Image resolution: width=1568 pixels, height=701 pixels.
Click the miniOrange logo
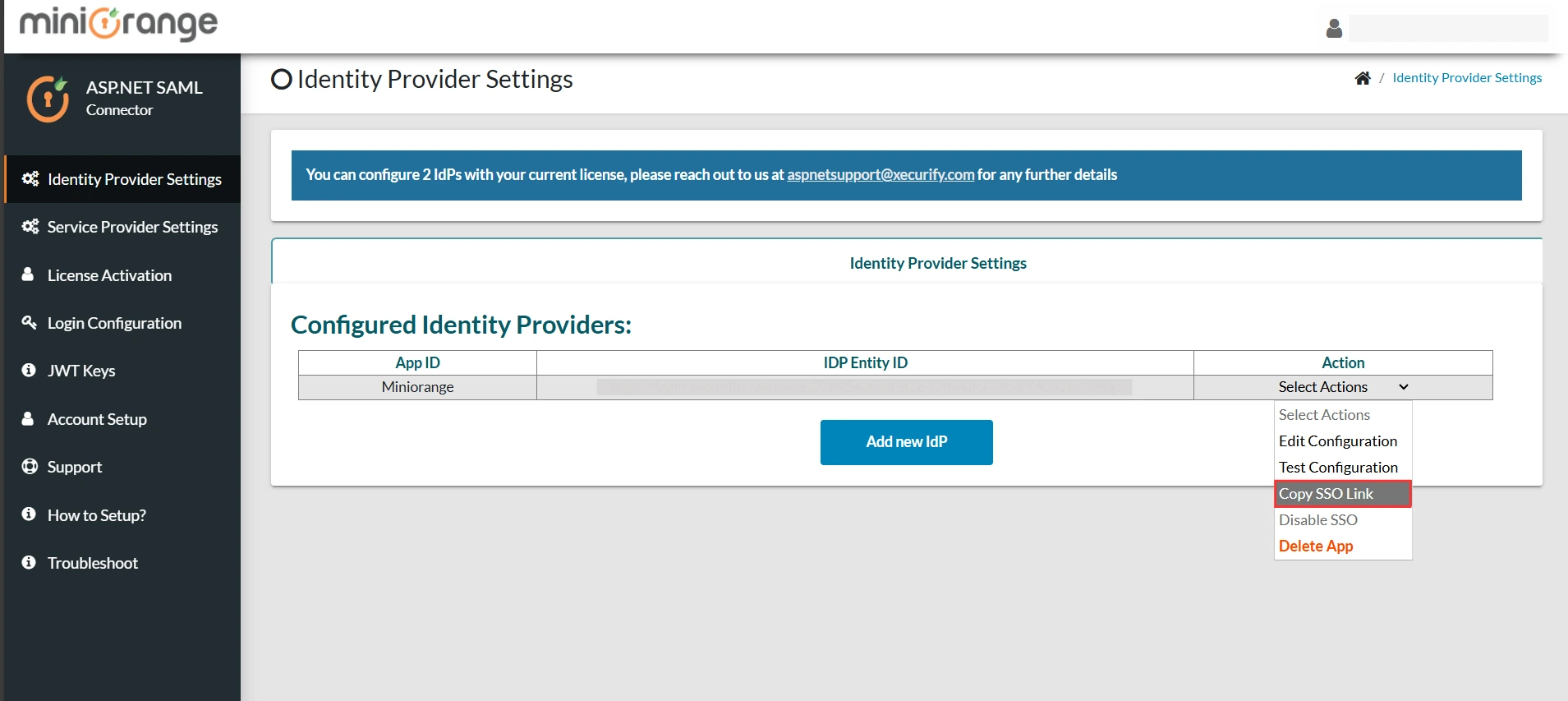(118, 24)
